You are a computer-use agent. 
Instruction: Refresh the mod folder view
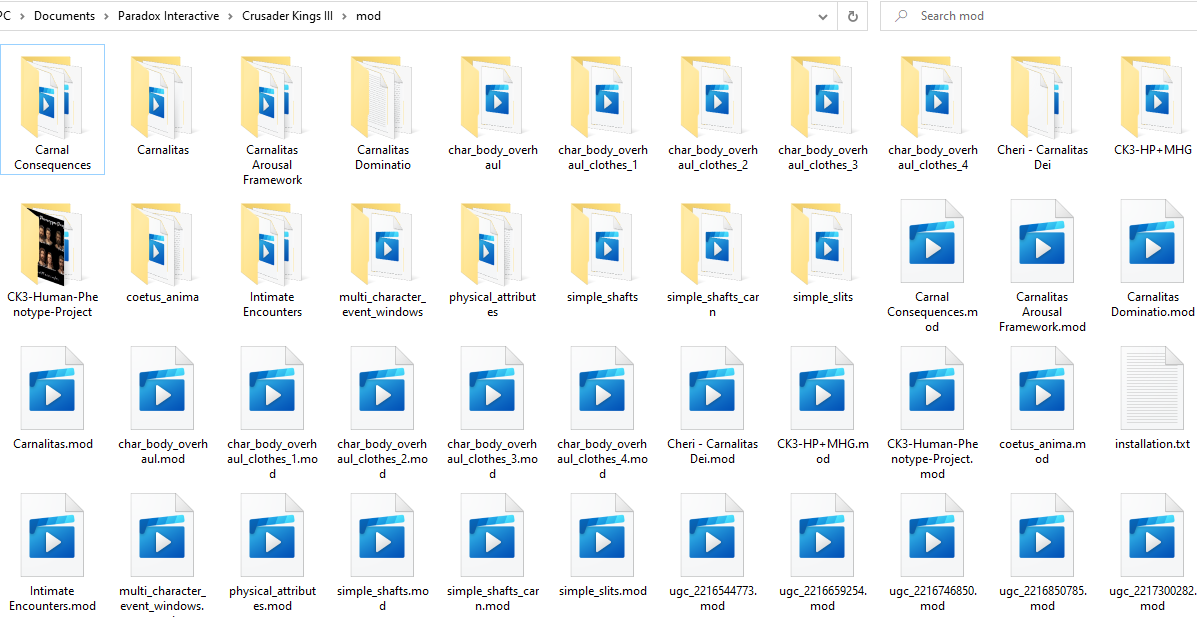click(853, 16)
